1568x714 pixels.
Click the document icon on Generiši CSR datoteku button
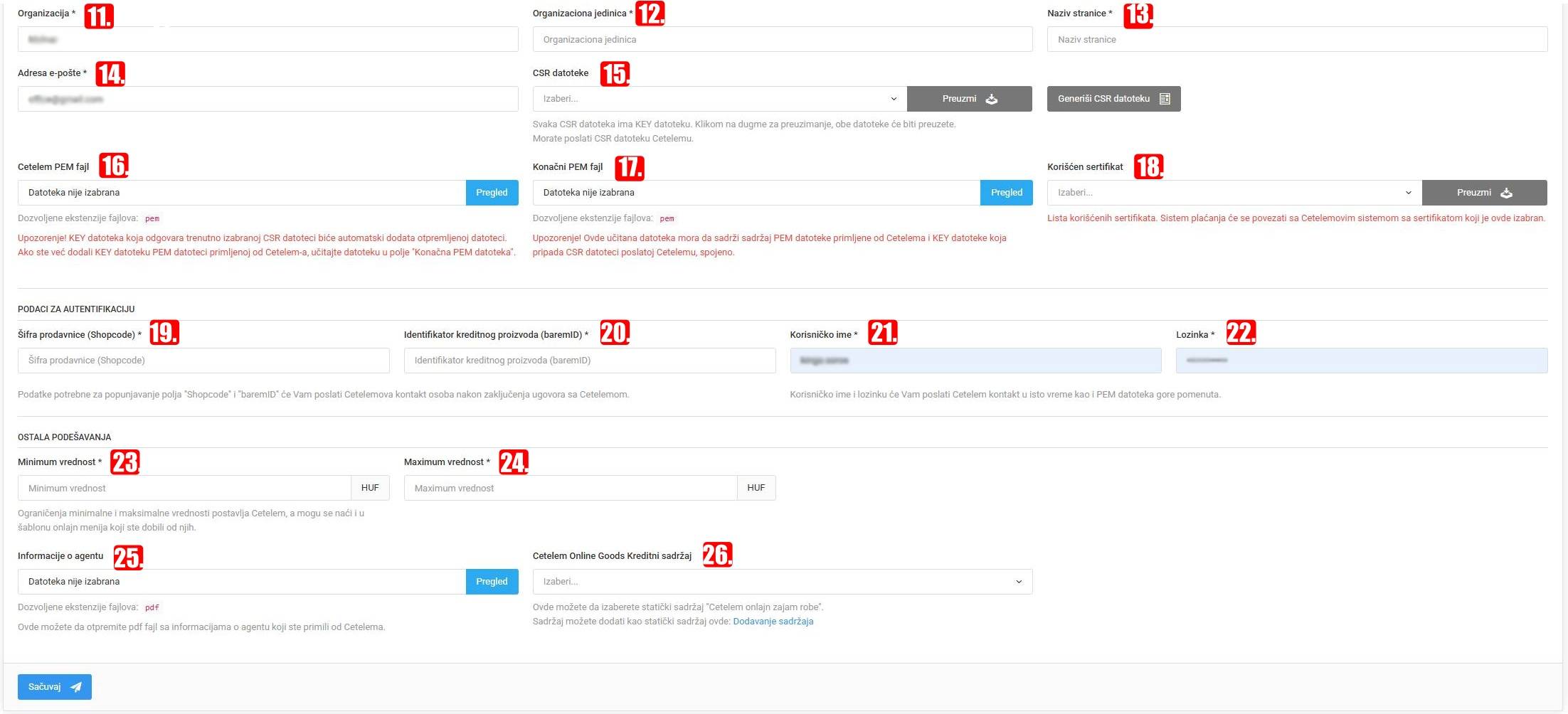click(1165, 99)
